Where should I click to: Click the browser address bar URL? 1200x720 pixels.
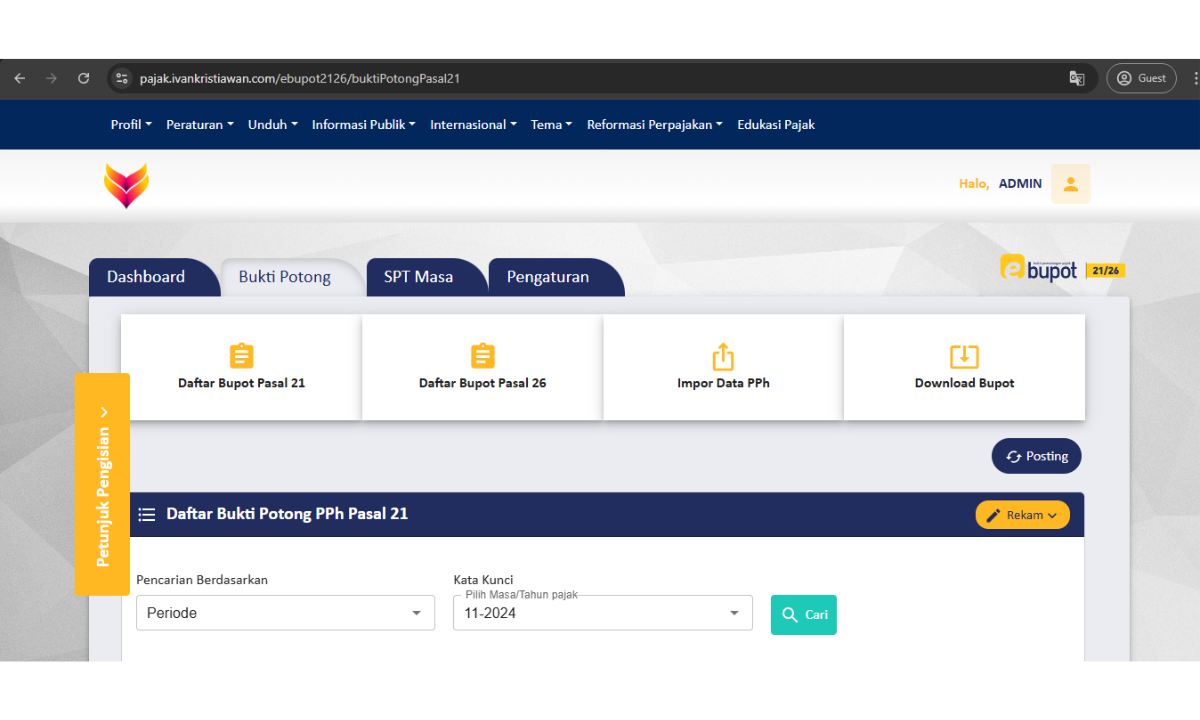click(x=300, y=78)
